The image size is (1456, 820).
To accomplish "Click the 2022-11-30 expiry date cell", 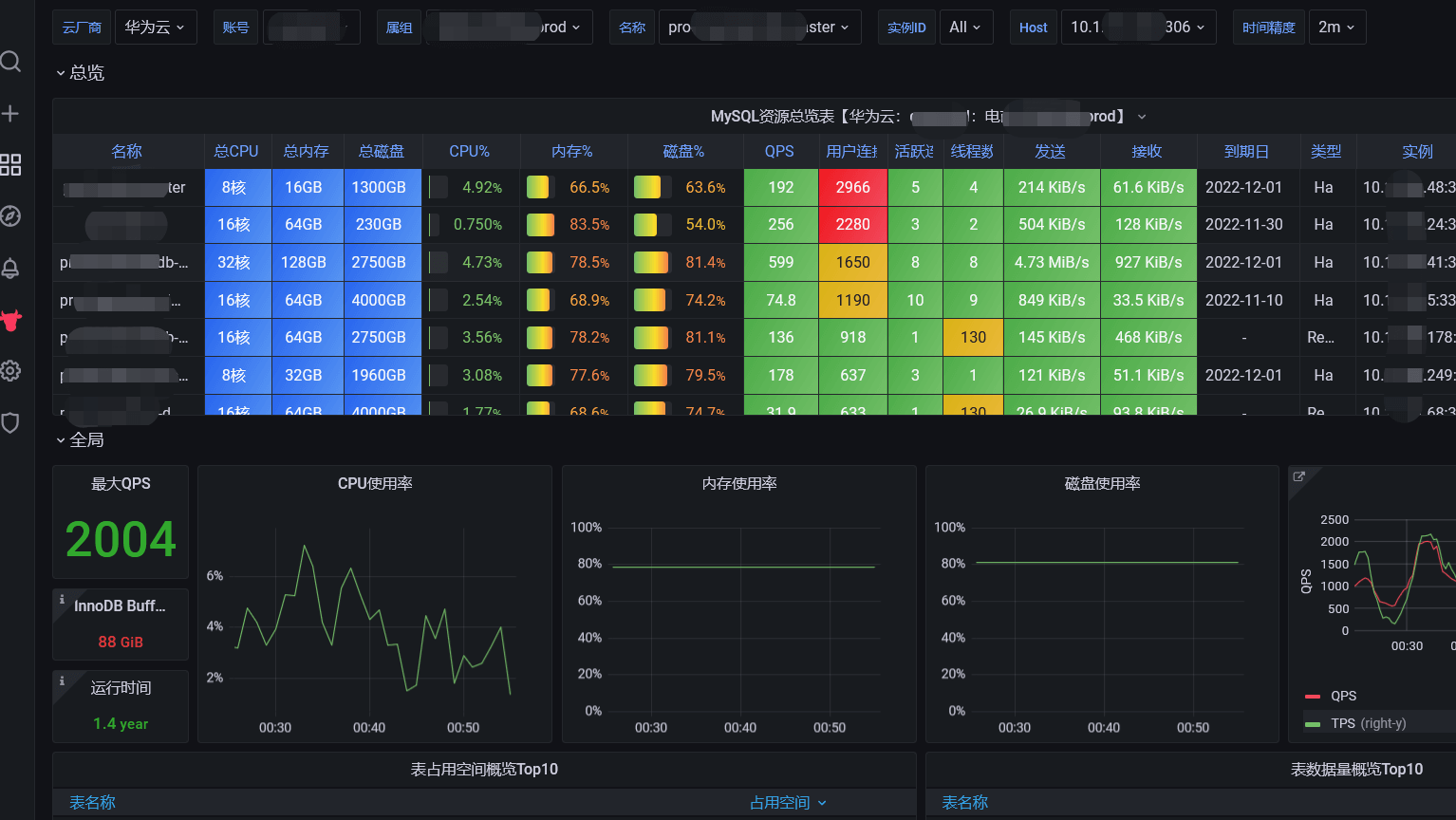I will pyautogui.click(x=1244, y=225).
